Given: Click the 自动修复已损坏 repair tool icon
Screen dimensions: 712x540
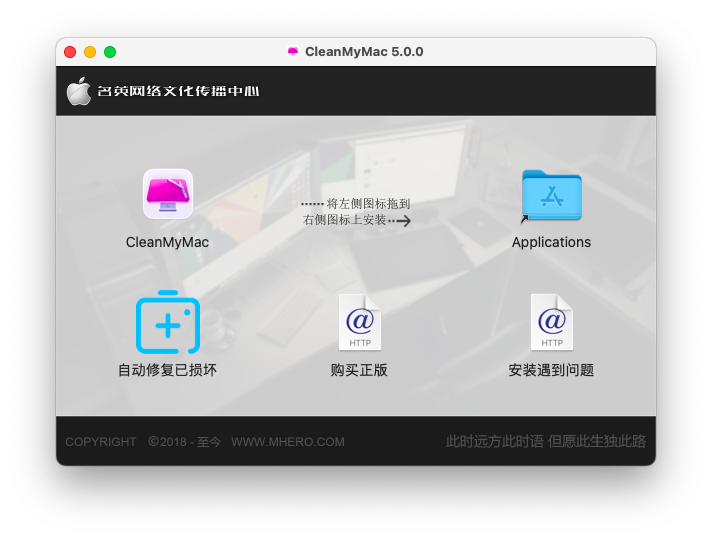Looking at the screenshot, I should [168, 322].
